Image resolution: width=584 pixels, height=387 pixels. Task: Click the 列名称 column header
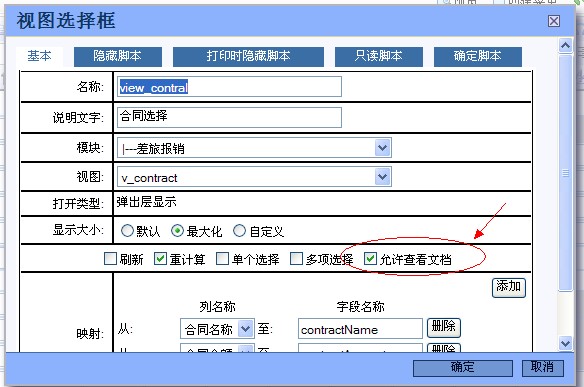(x=218, y=307)
